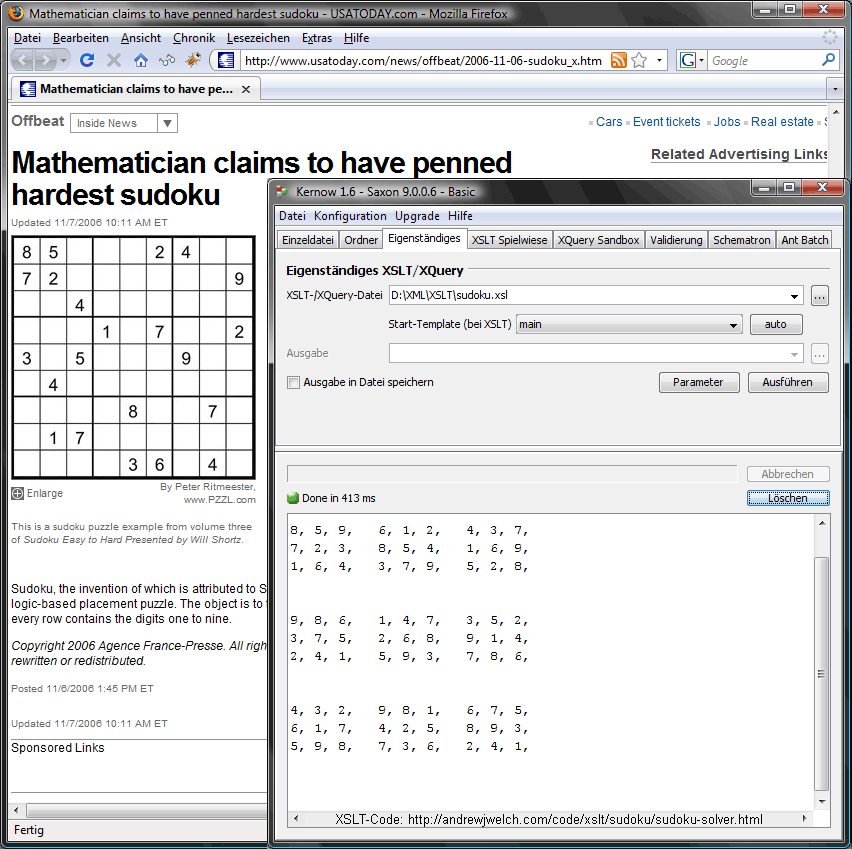852x849 pixels.
Task: Switch to Ant Batch tab
Action: tap(804, 240)
